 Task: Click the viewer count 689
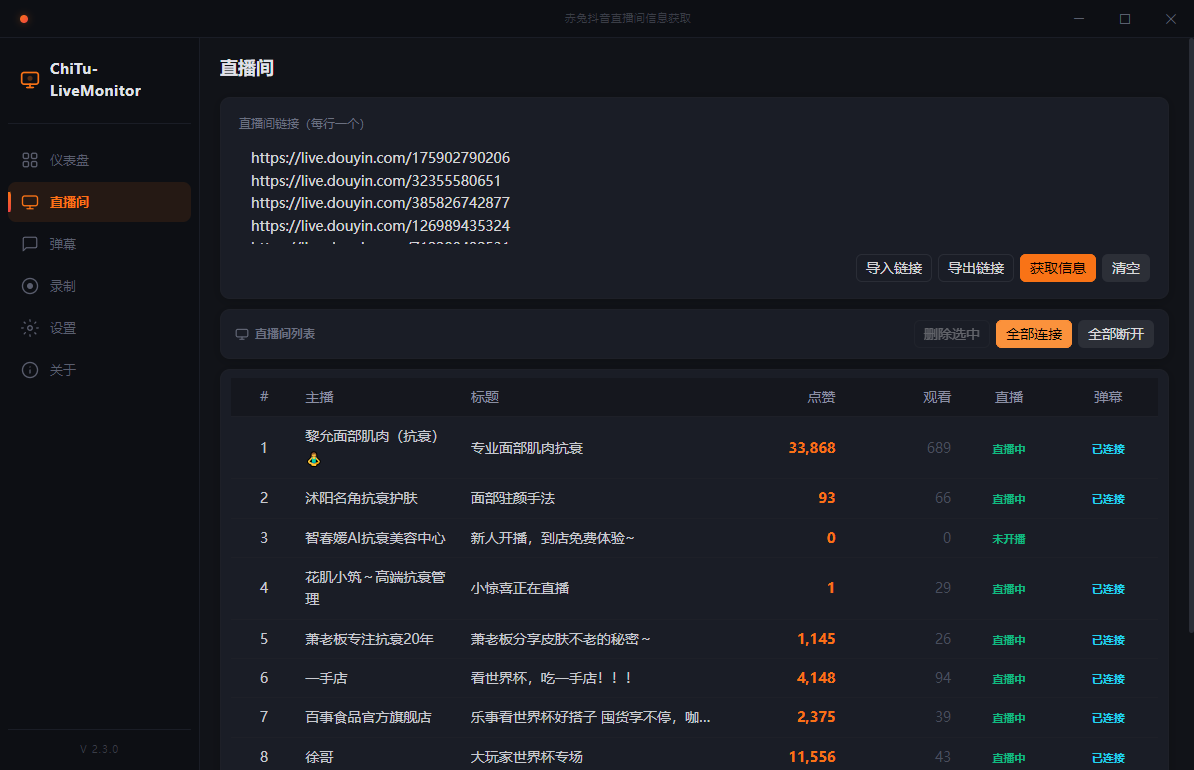[939, 448]
